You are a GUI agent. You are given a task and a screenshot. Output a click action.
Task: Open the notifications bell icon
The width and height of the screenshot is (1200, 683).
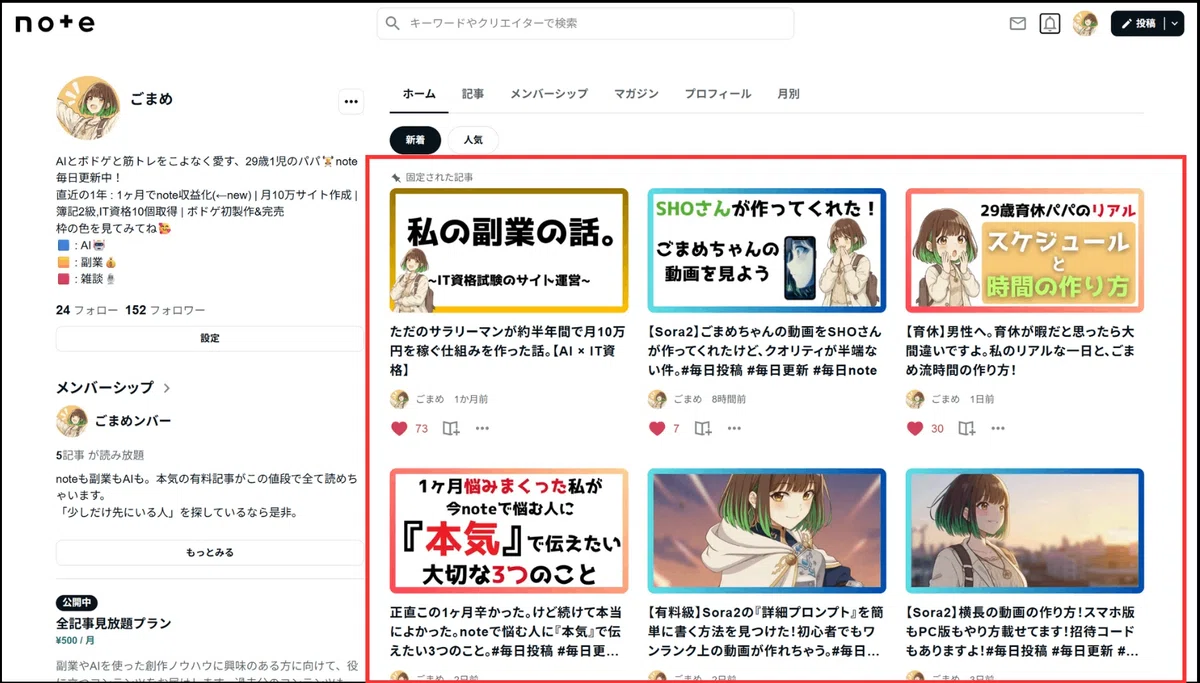click(1050, 24)
